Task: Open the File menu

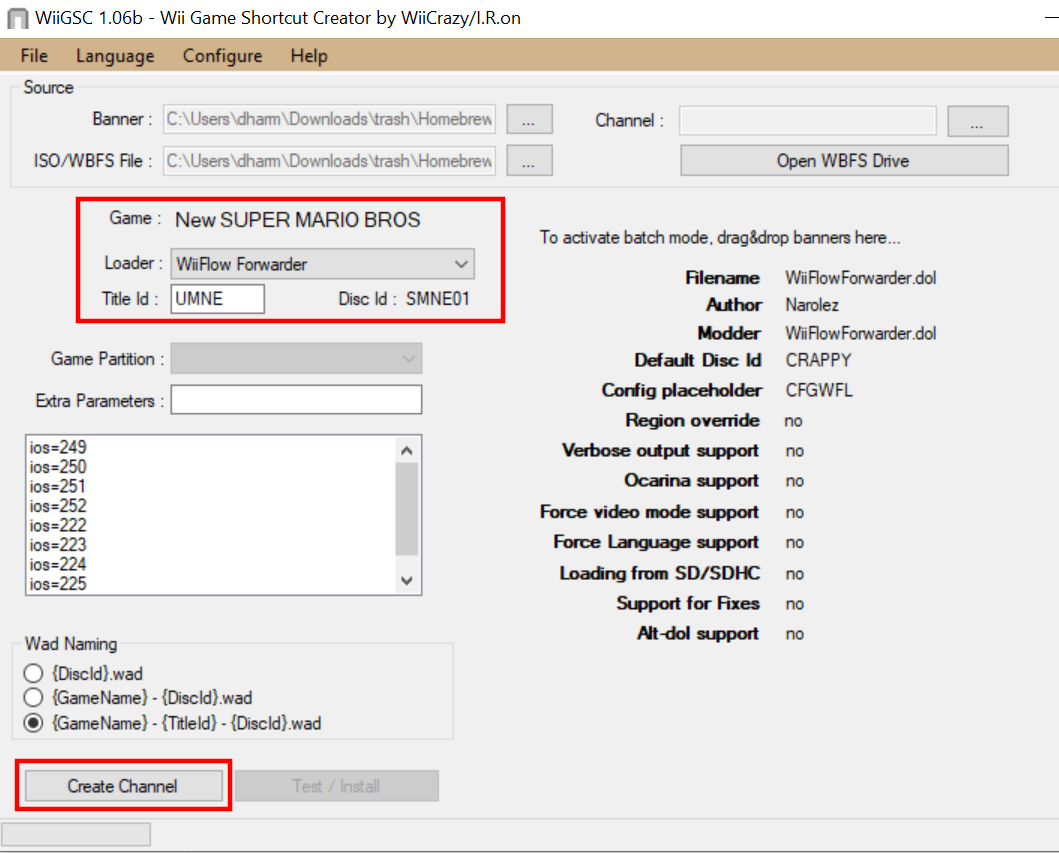Action: coord(34,55)
